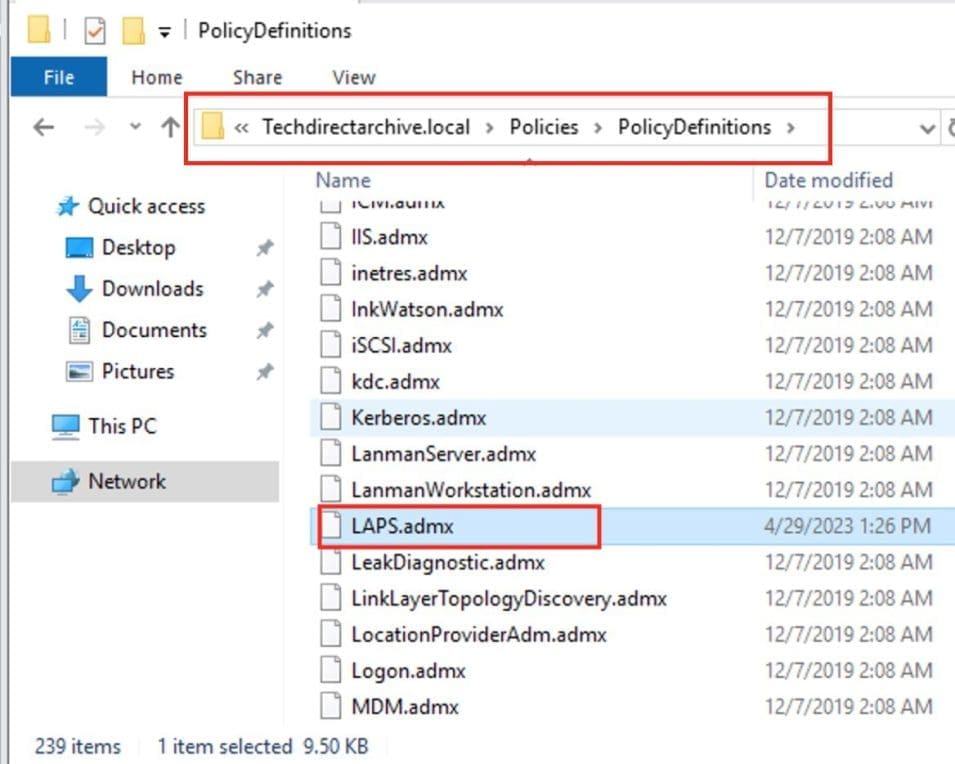Expand the chevron after PolicyDefinitions in path

point(791,128)
